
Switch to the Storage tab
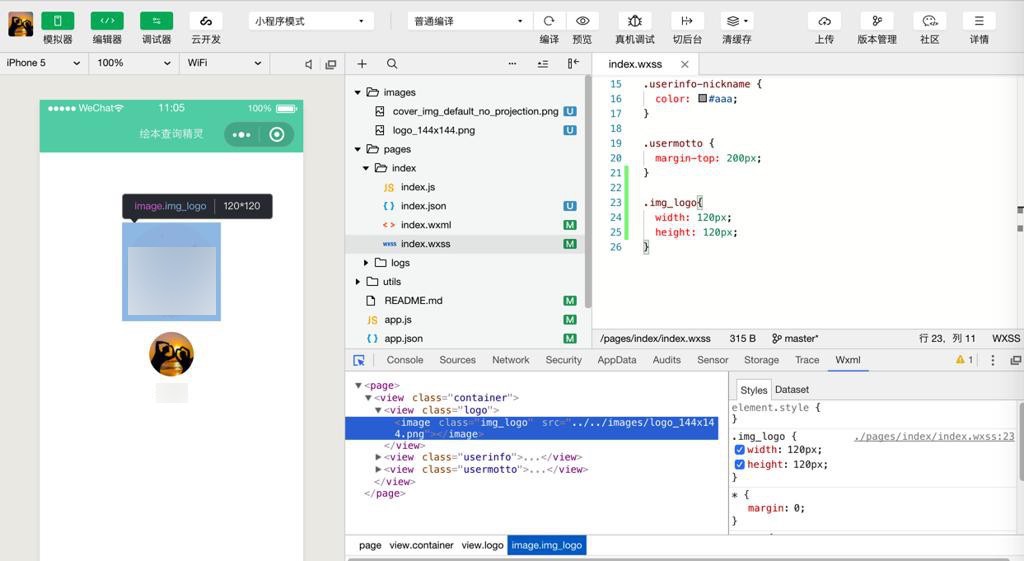pyautogui.click(x=761, y=360)
